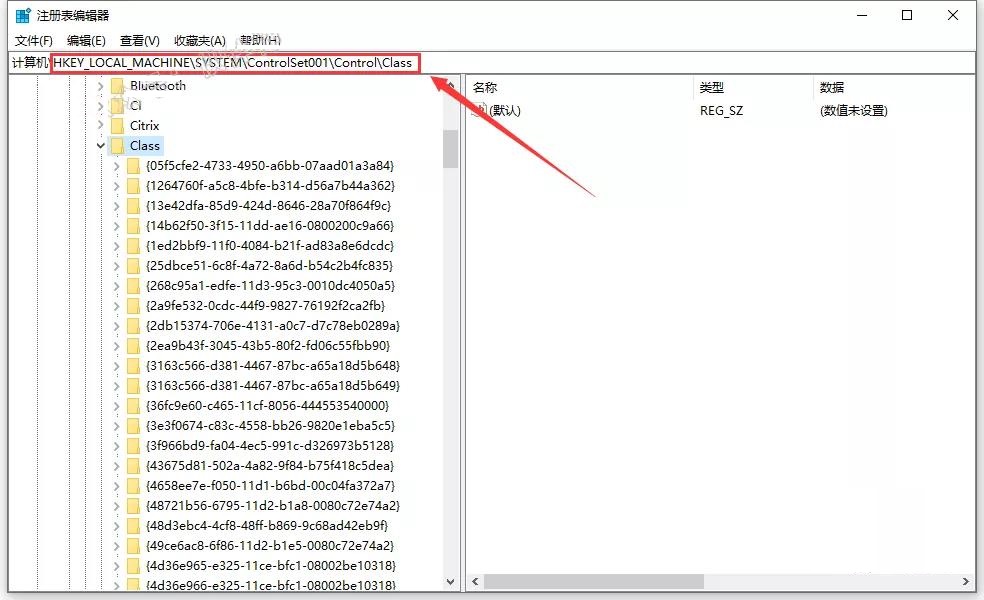This screenshot has height=600, width=984.
Task: Click the (数值未设置) data cell
Action: coord(853,111)
